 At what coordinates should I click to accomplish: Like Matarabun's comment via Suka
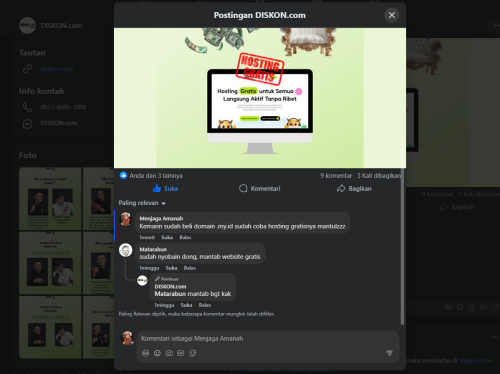(171, 268)
